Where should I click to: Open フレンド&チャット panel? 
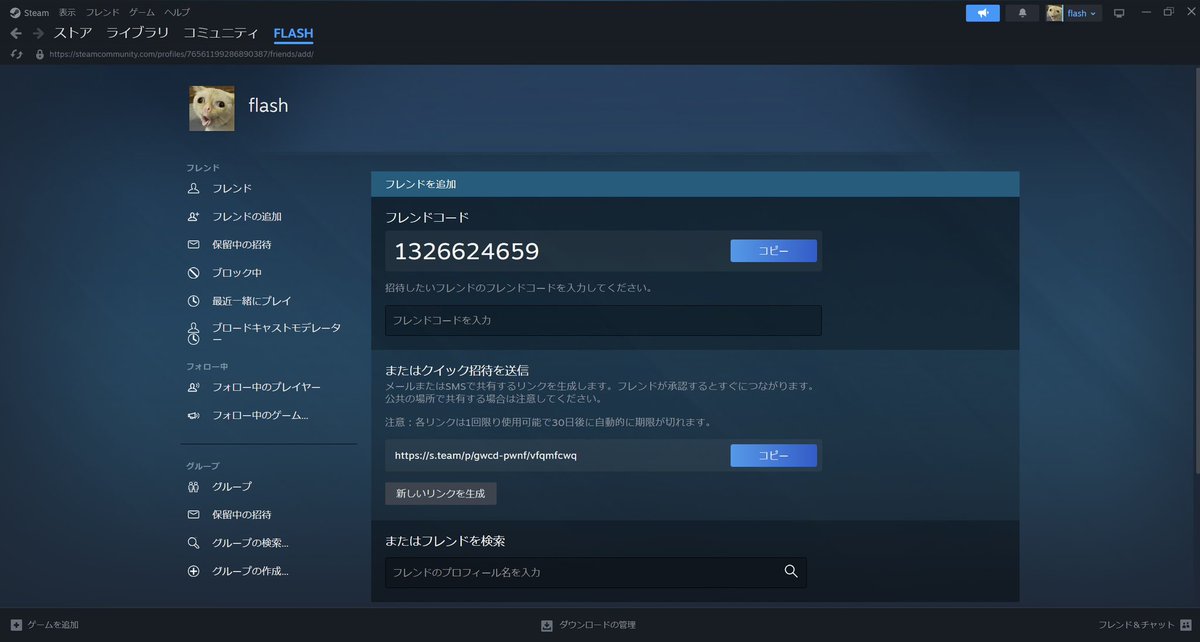coord(1137,625)
